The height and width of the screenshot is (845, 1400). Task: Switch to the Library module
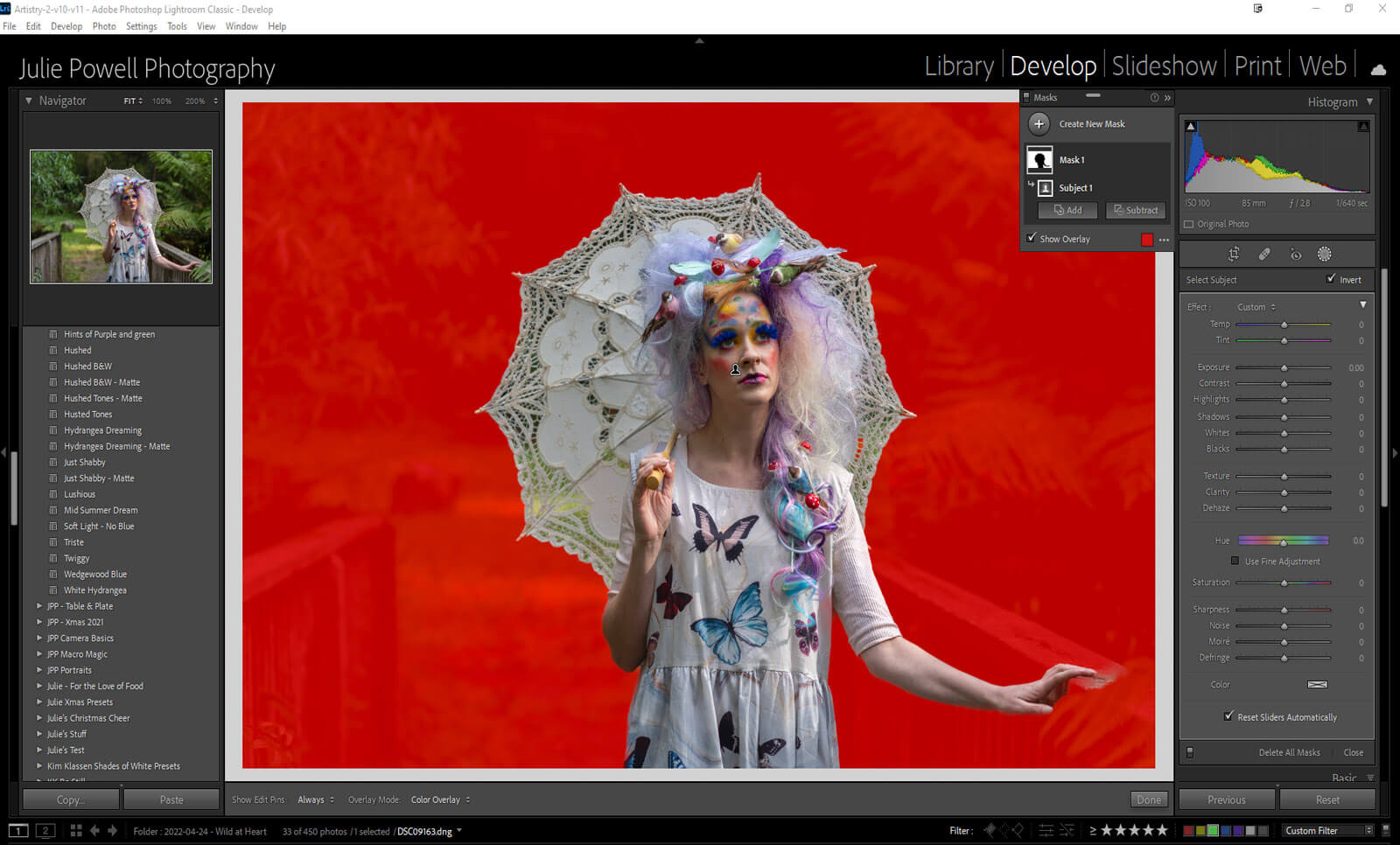[958, 66]
